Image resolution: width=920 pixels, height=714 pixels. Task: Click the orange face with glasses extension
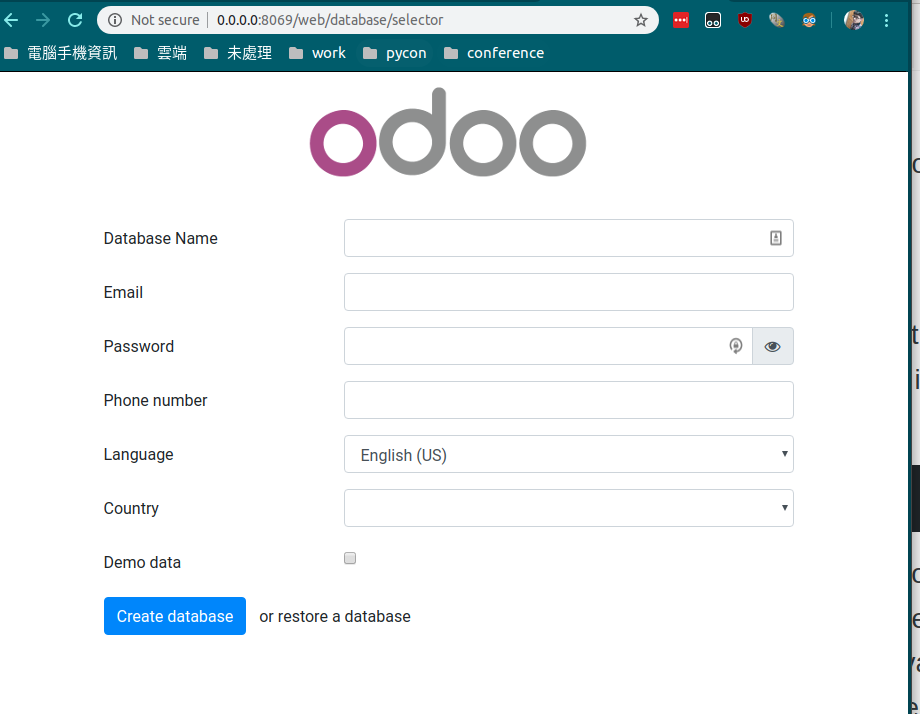(x=809, y=21)
